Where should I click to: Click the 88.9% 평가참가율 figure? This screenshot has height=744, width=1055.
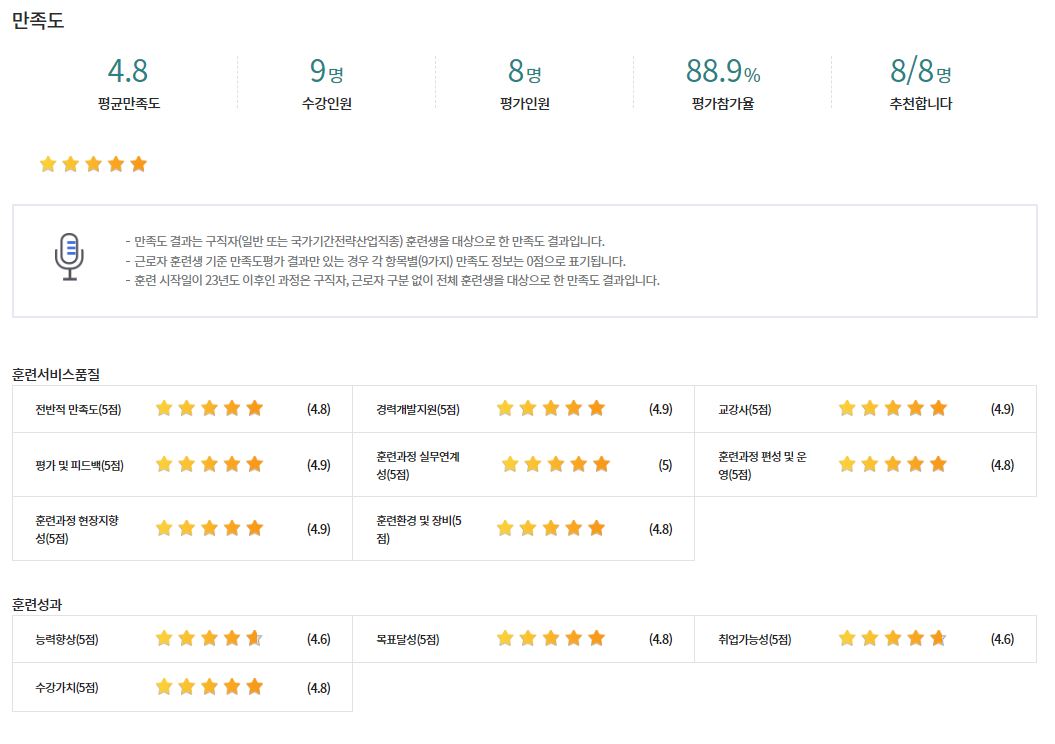coord(723,71)
